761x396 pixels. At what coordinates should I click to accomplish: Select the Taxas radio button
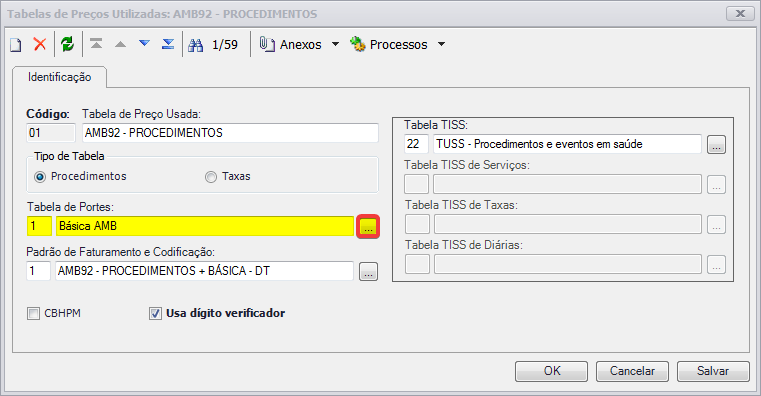coord(211,177)
